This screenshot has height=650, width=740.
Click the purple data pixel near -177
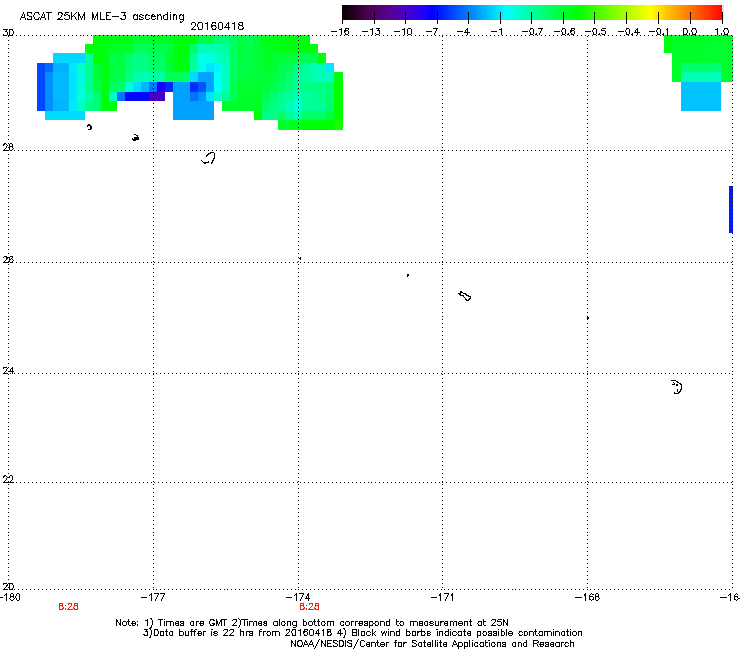click(157, 96)
